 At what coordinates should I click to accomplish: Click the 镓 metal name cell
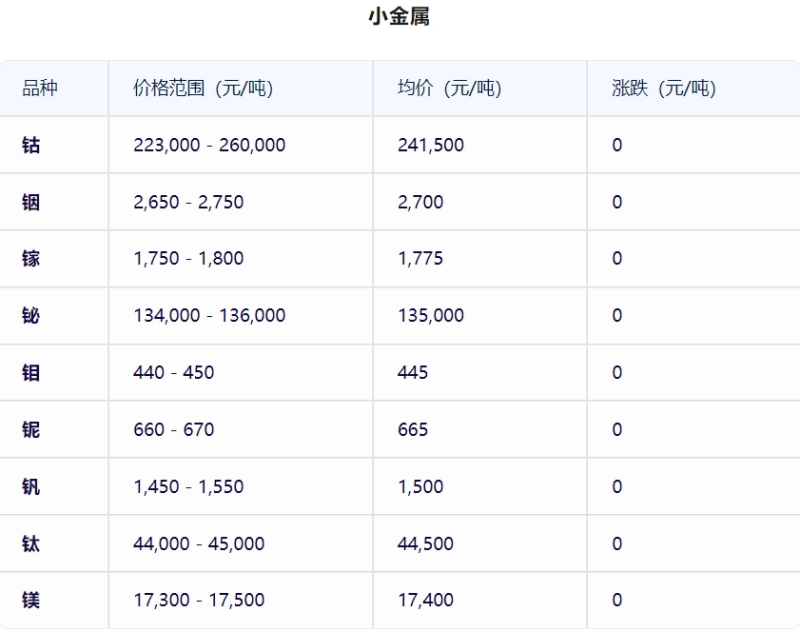[31, 259]
